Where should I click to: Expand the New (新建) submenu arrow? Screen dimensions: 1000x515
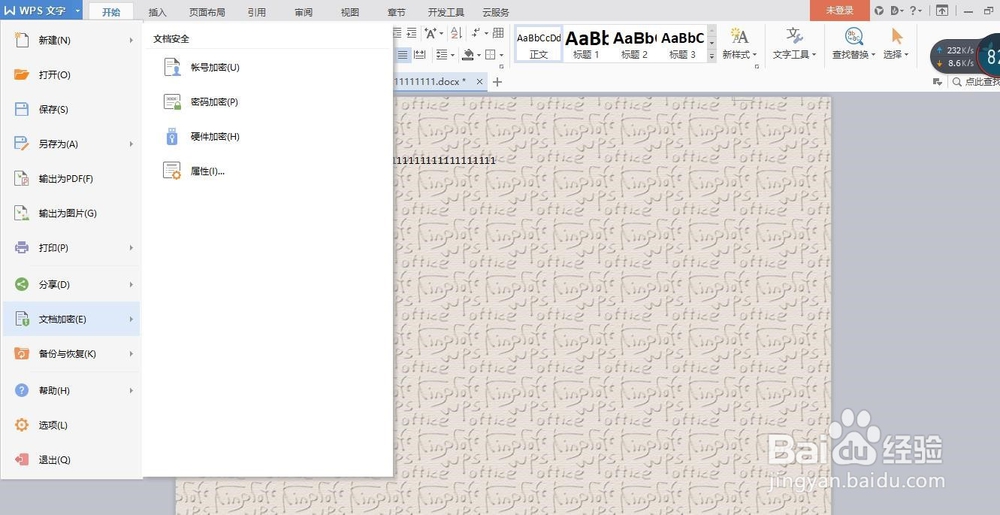click(131, 40)
